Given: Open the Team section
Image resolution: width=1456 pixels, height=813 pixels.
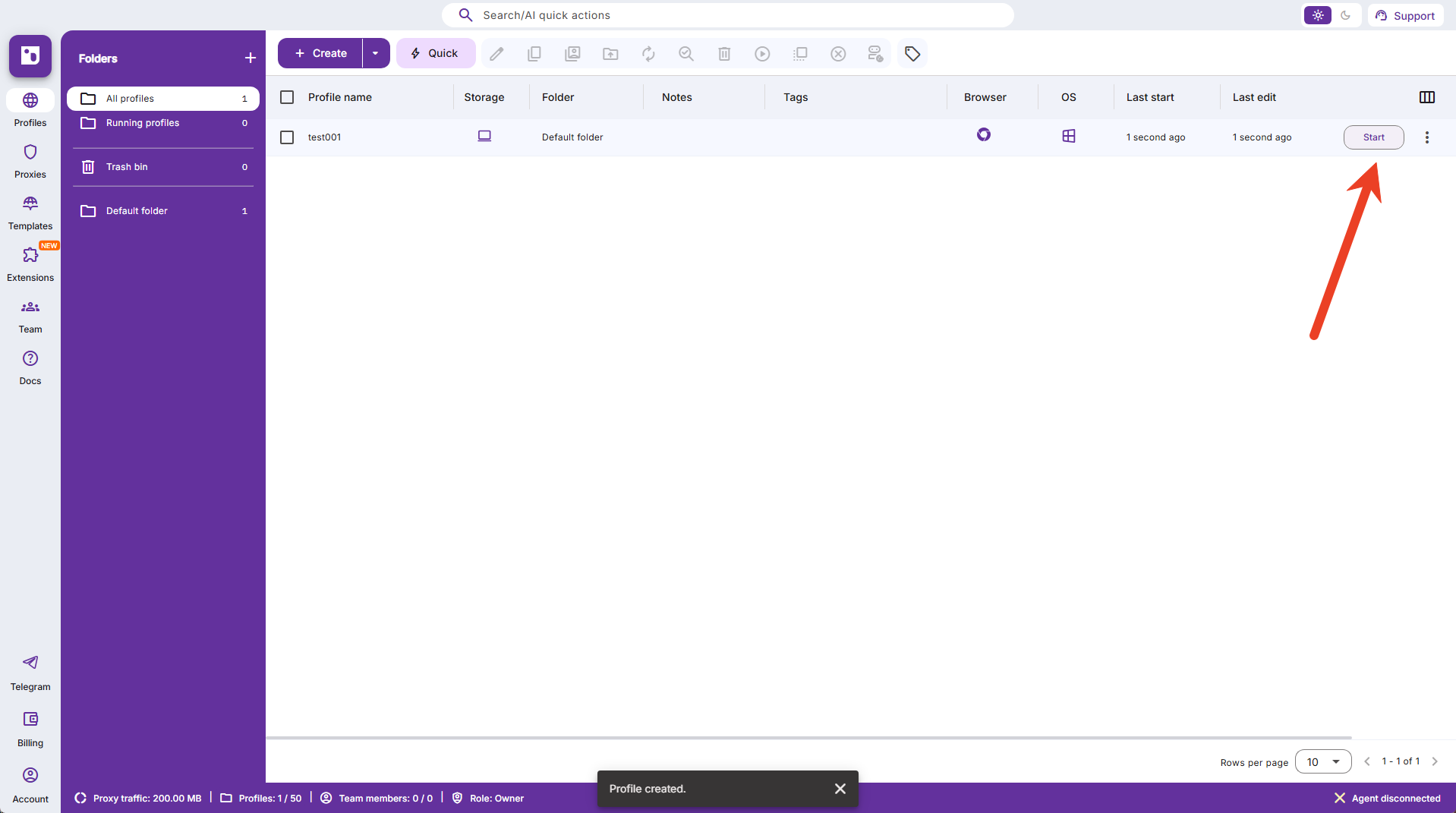Looking at the screenshot, I should (30, 316).
